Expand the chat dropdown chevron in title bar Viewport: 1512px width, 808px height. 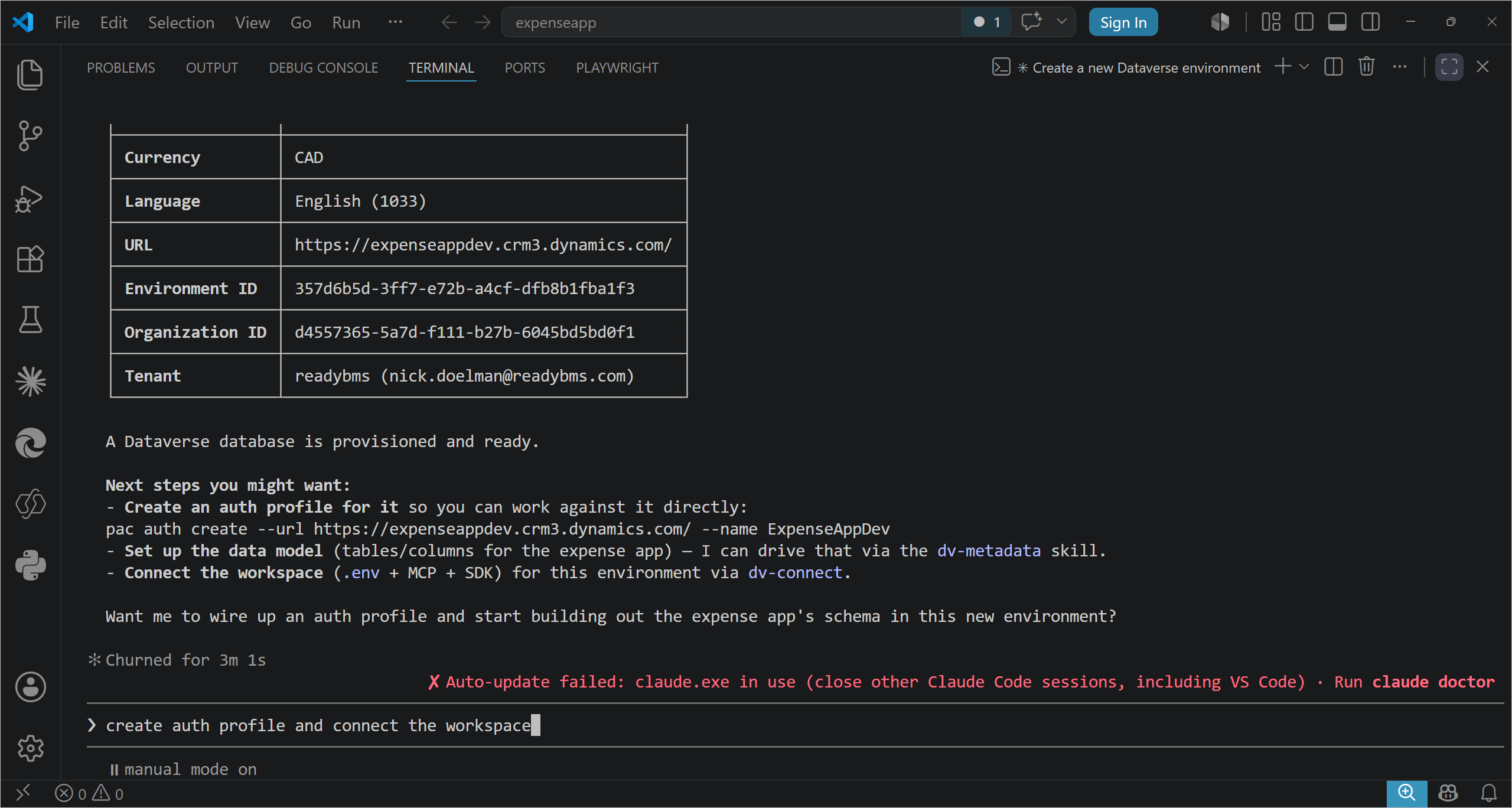[1061, 22]
